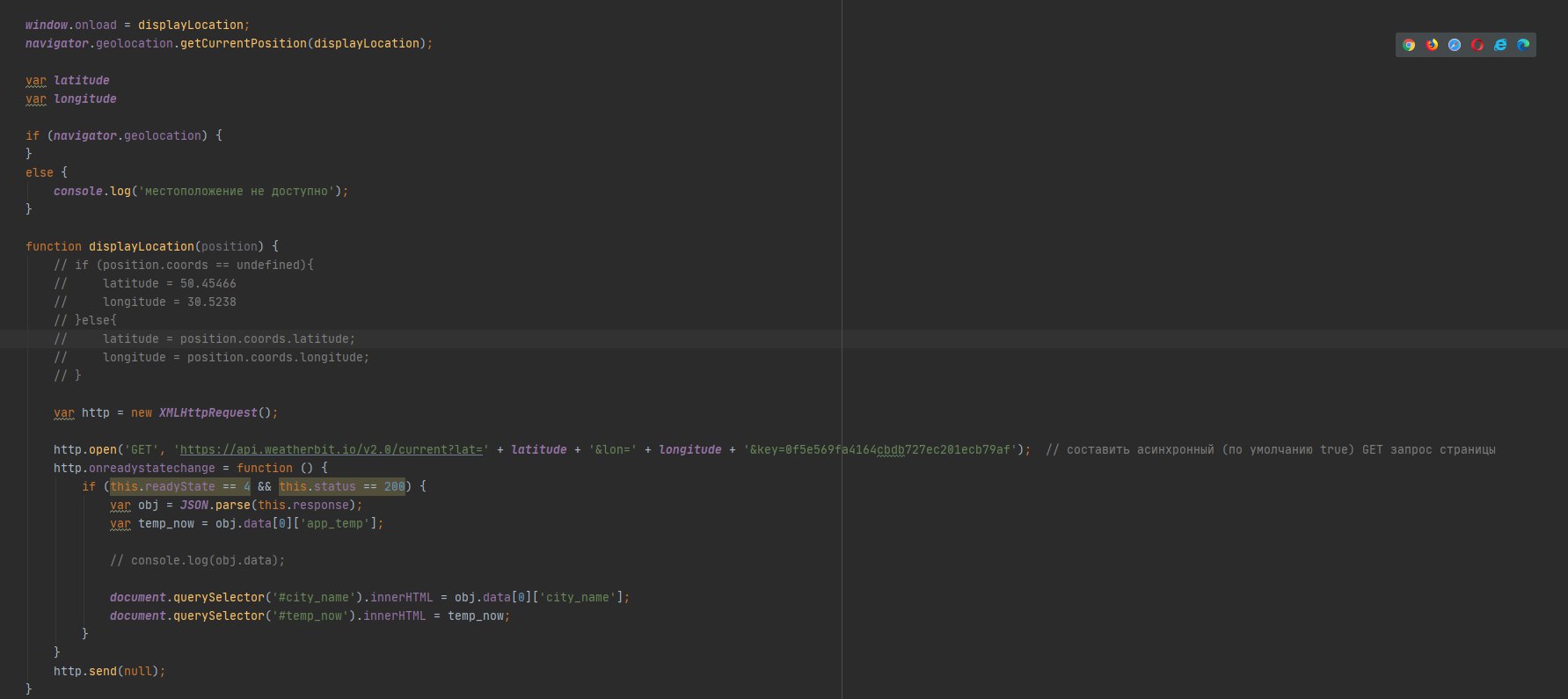The image size is (1568, 699).
Task: Click the 'send' method in http.send
Action: pos(103,671)
